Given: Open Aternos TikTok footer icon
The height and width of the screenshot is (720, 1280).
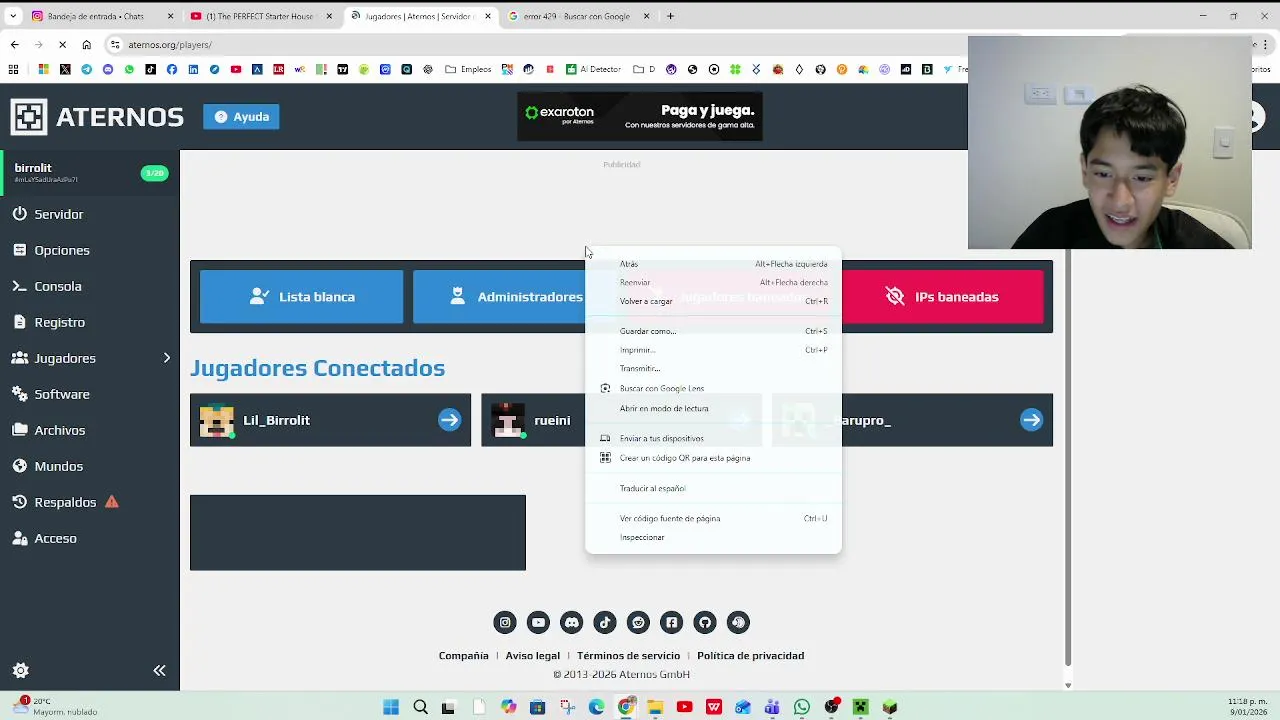Looking at the screenshot, I should click(605, 623).
